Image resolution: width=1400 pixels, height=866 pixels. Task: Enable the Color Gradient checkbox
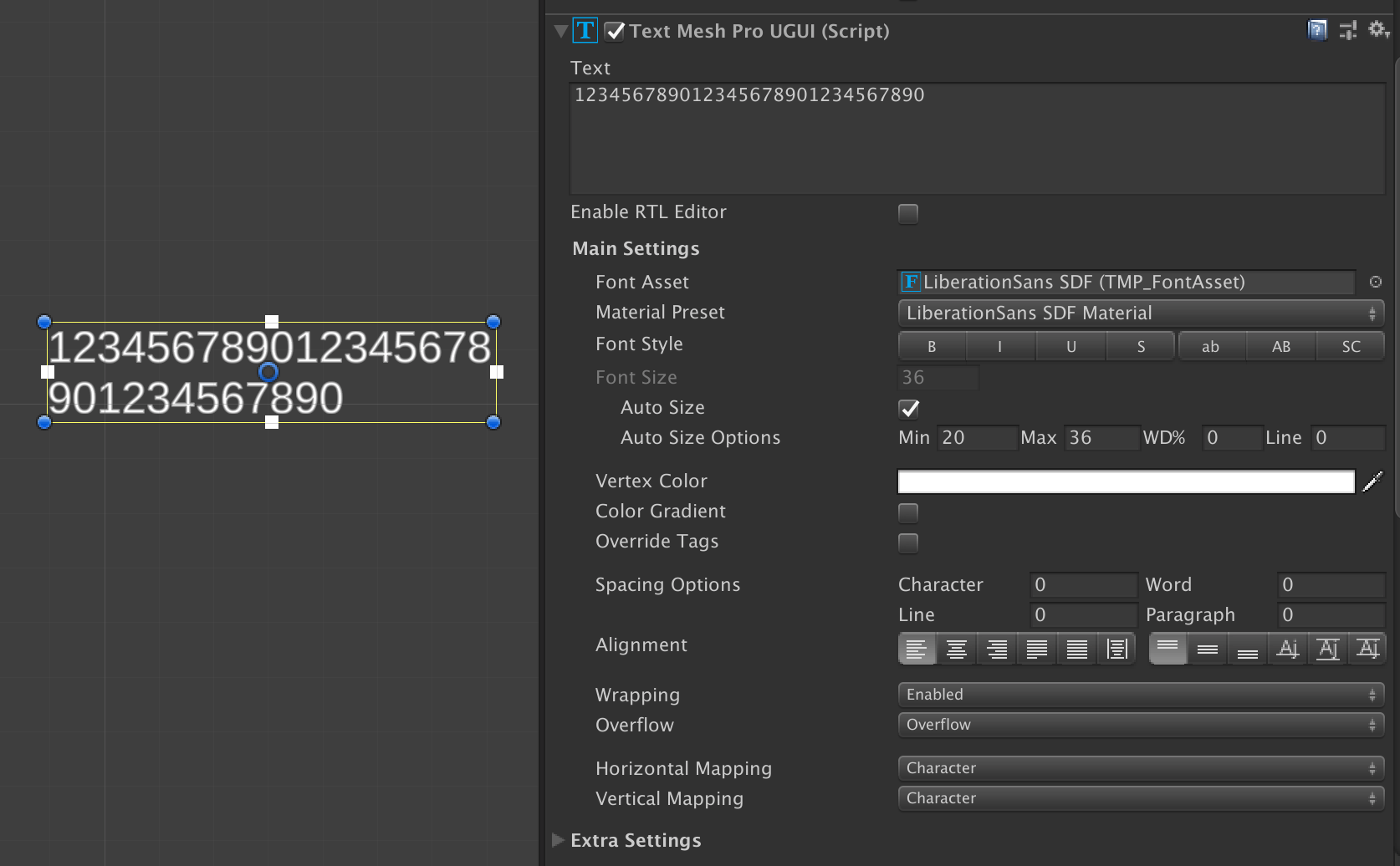click(x=908, y=512)
